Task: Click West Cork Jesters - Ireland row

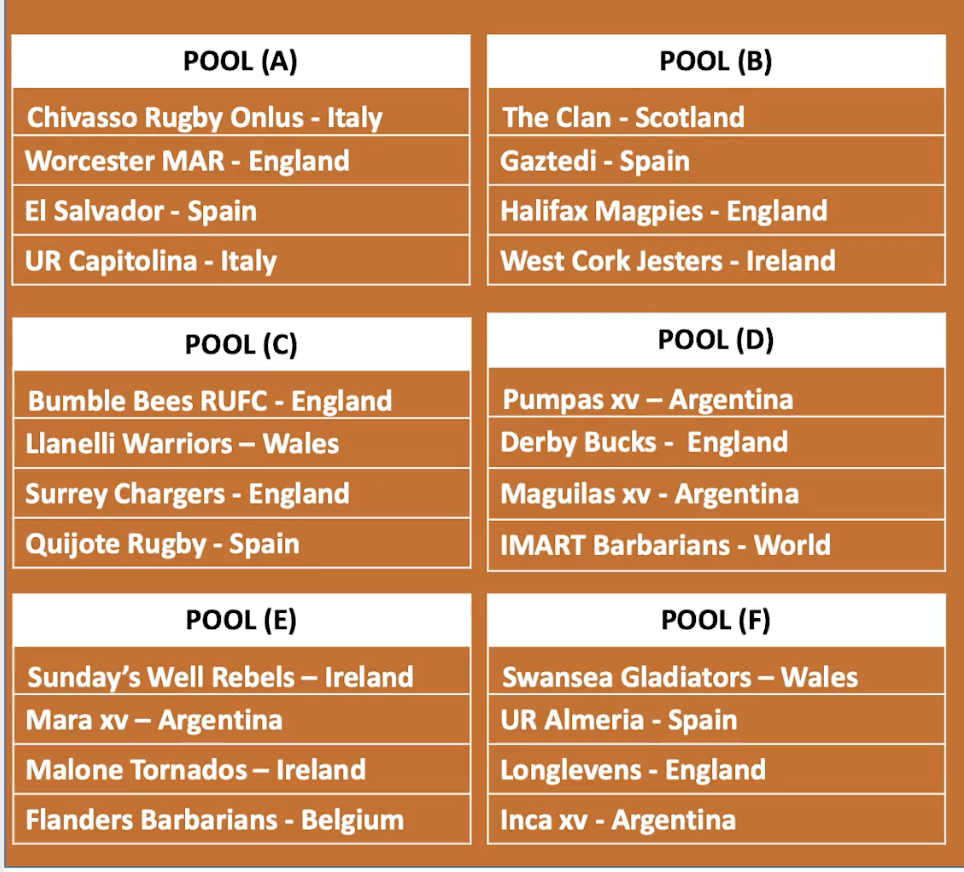Action: [716, 260]
